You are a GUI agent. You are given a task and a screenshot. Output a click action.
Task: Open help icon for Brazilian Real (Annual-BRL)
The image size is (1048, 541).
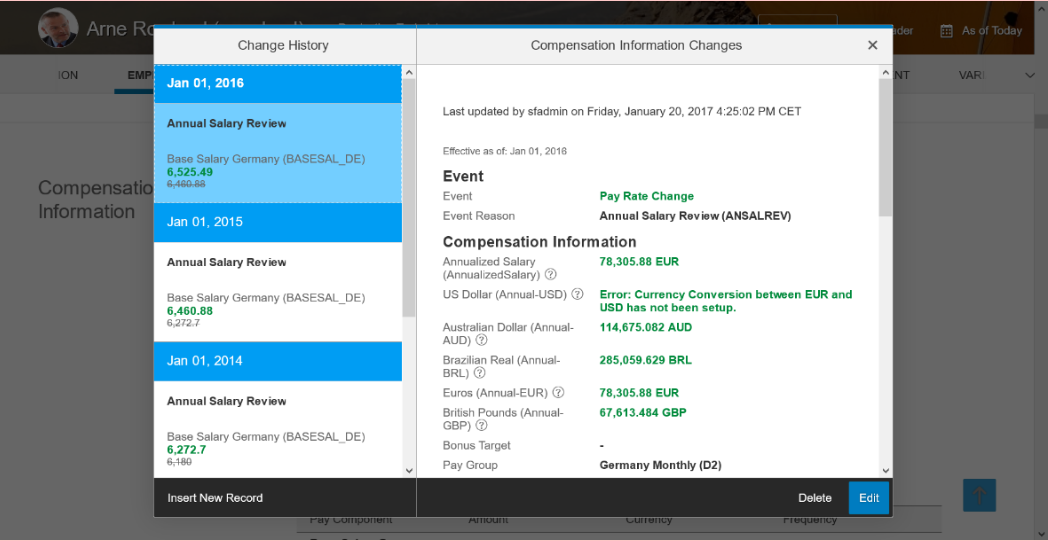pyautogui.click(x=479, y=372)
